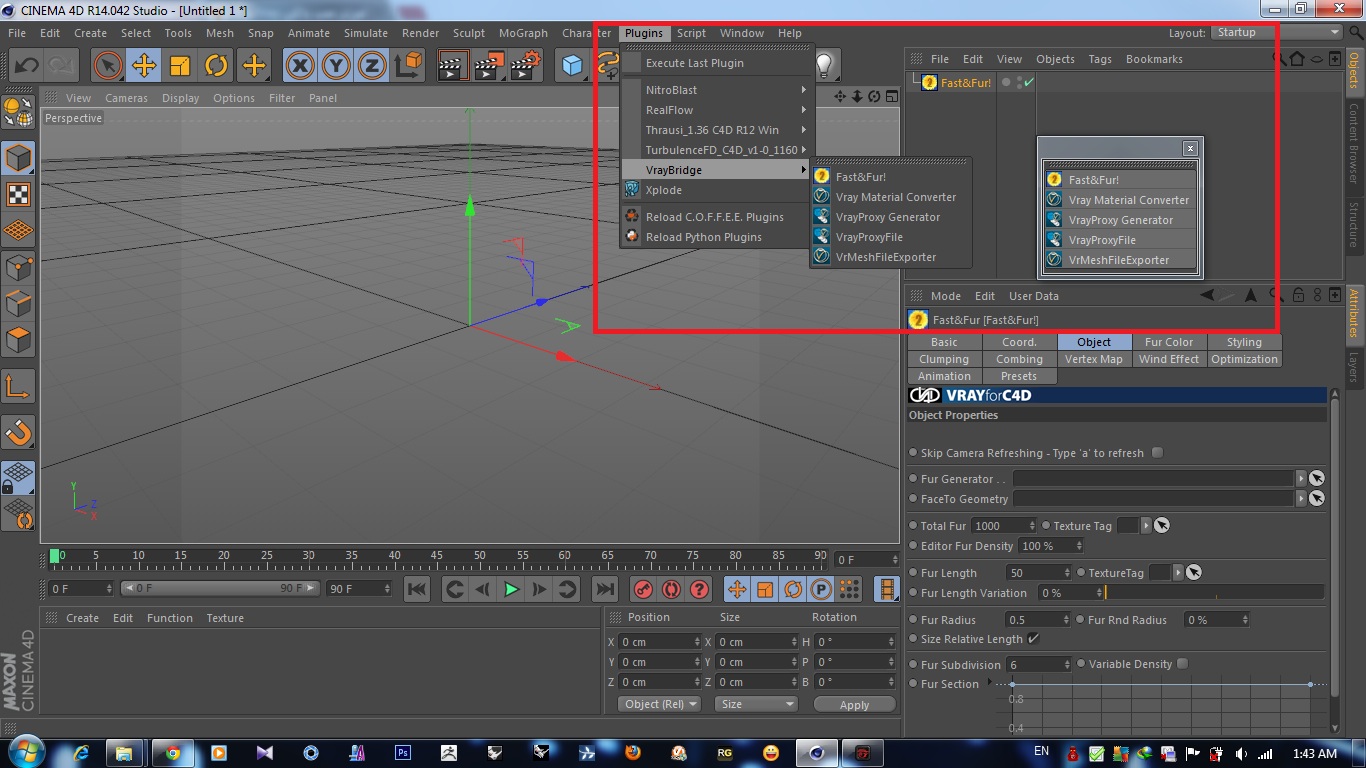Switch to Polygons mode

(x=19, y=339)
